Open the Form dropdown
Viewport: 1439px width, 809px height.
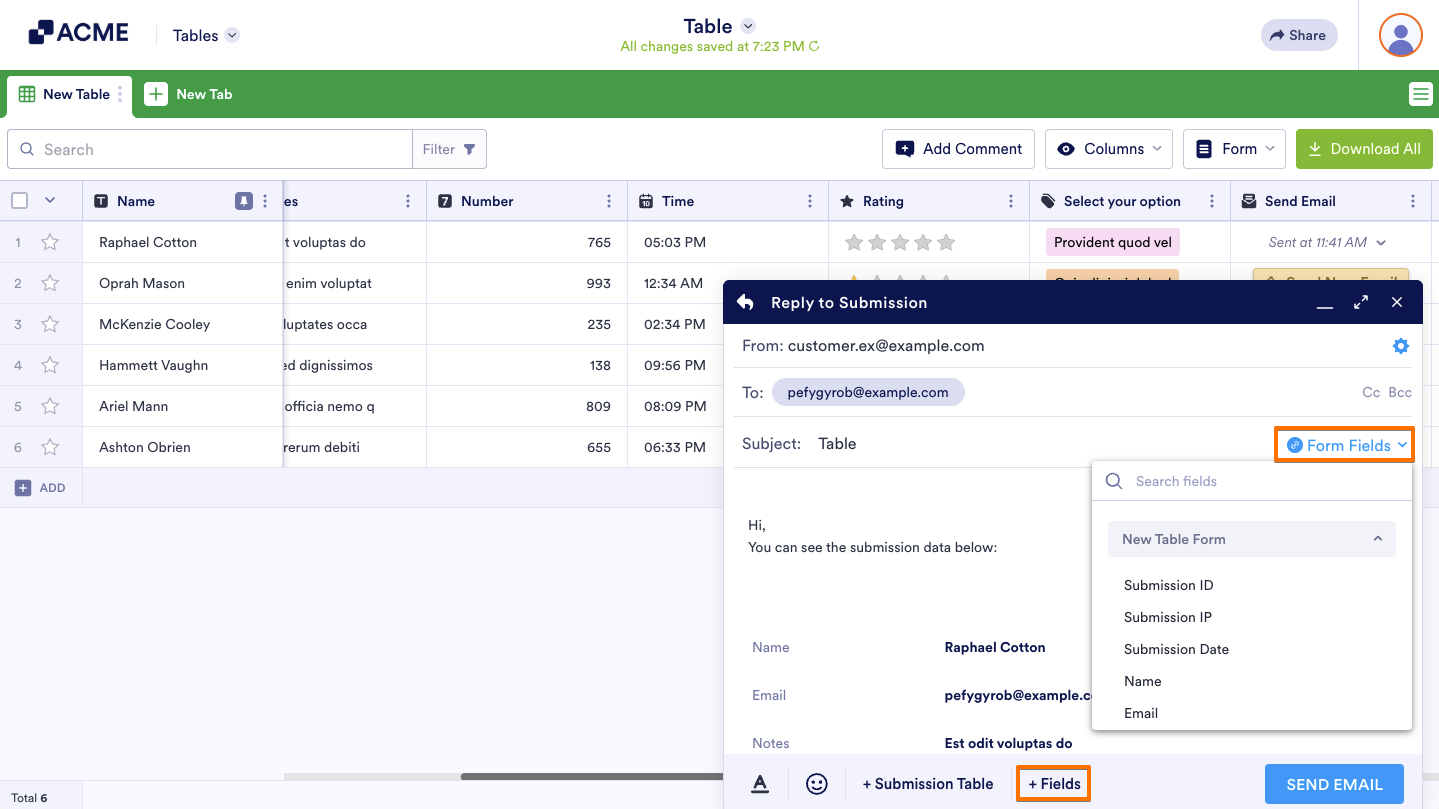(1234, 149)
